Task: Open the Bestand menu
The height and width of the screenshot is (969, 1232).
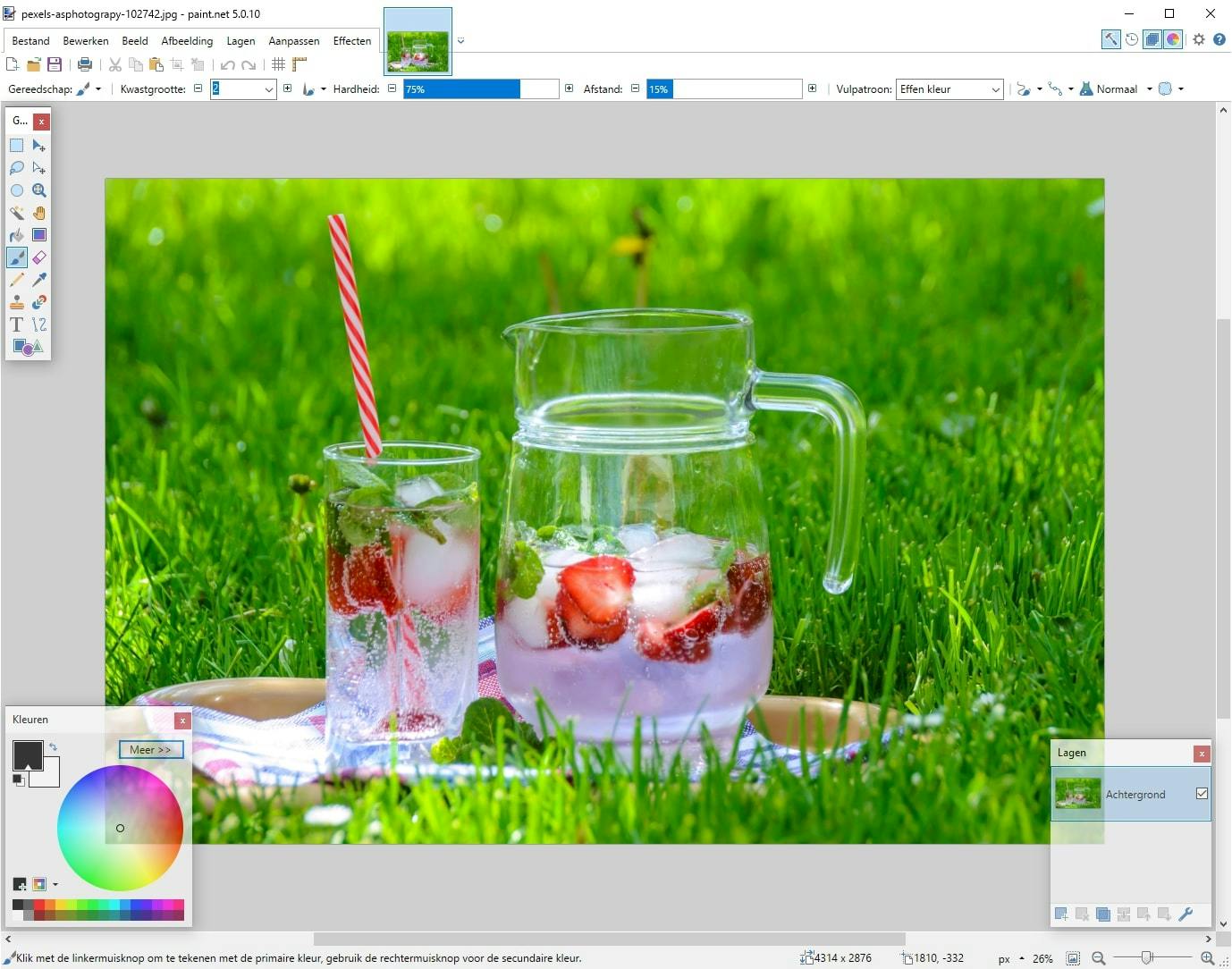Action: point(30,41)
